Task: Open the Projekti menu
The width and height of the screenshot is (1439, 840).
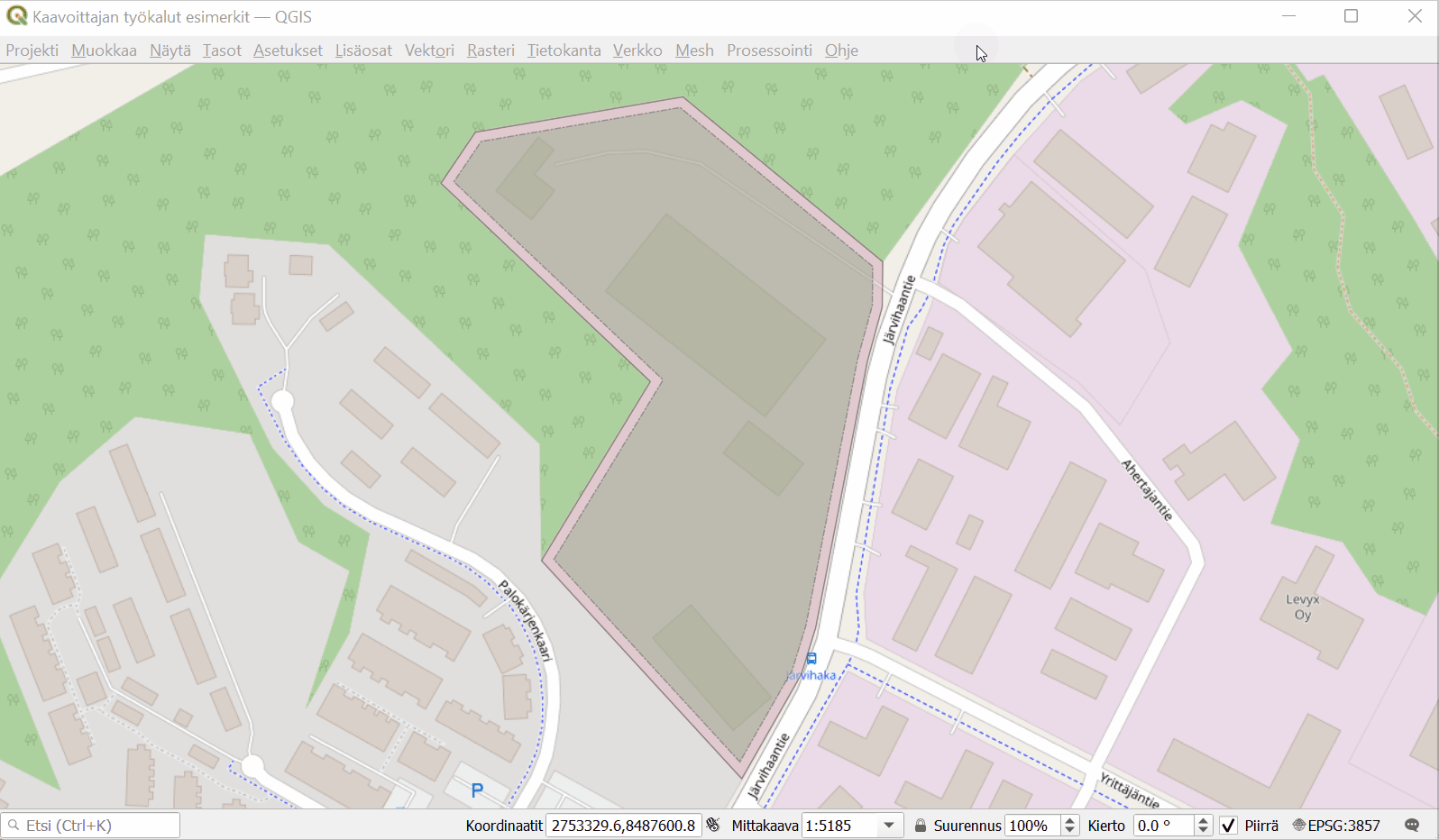Action: [x=32, y=50]
